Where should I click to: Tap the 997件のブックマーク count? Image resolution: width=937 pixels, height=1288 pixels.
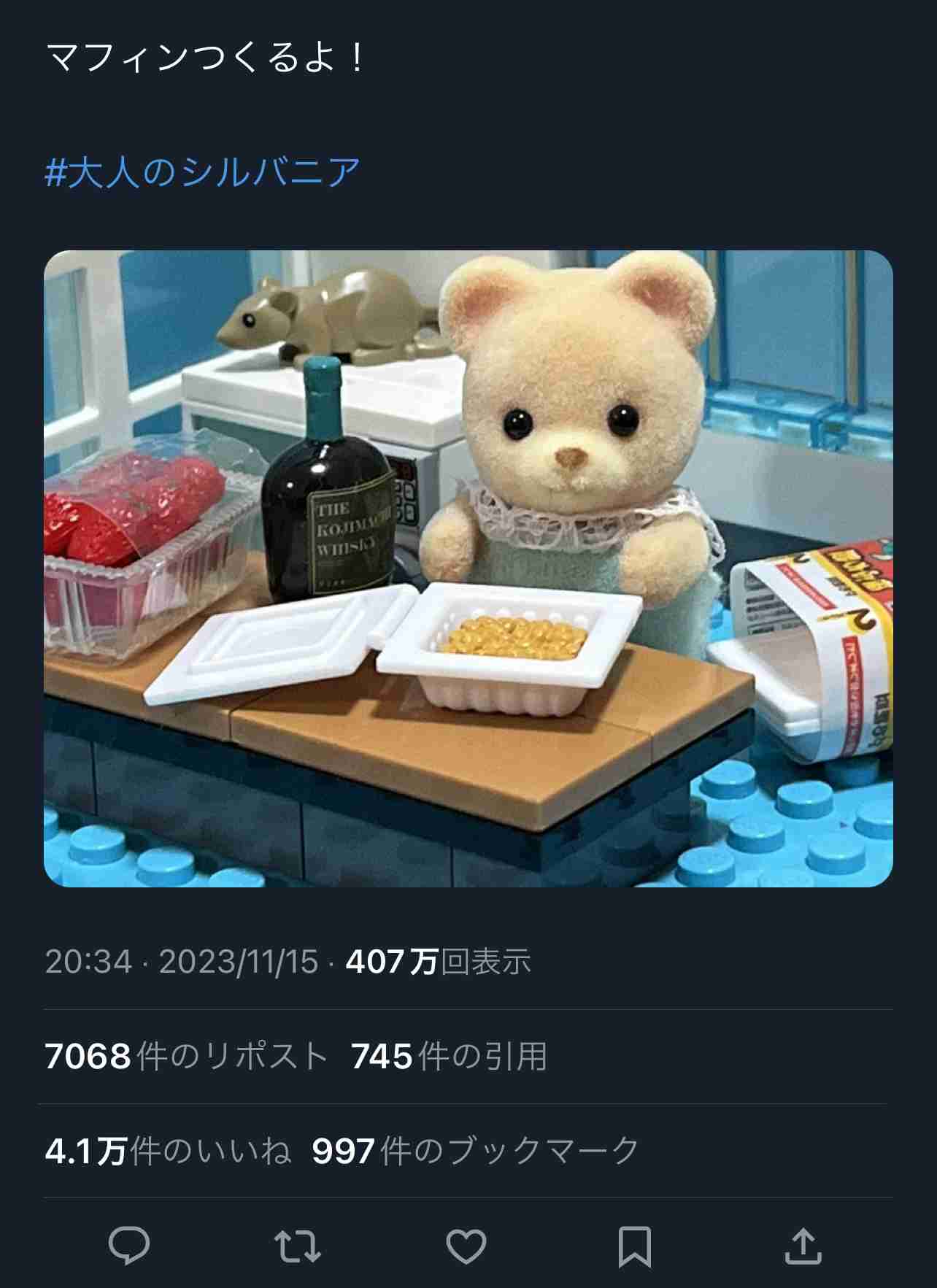click(475, 1151)
